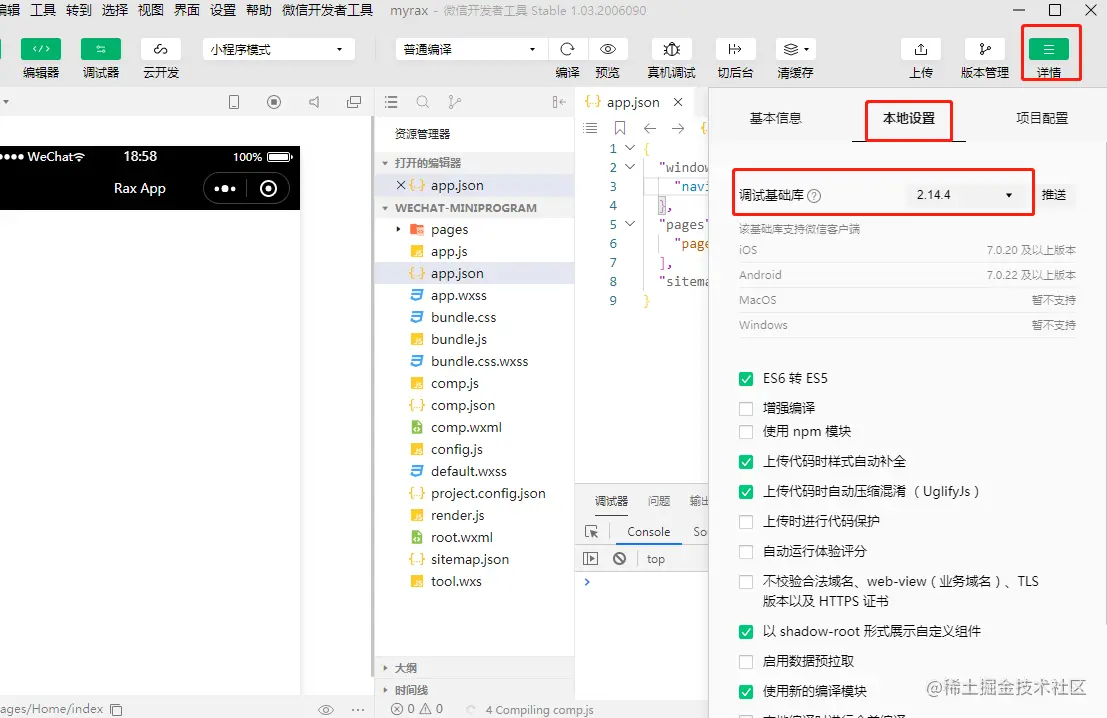Clear the console with the block icon
Viewport: 1107px width, 718px height.
point(619,558)
